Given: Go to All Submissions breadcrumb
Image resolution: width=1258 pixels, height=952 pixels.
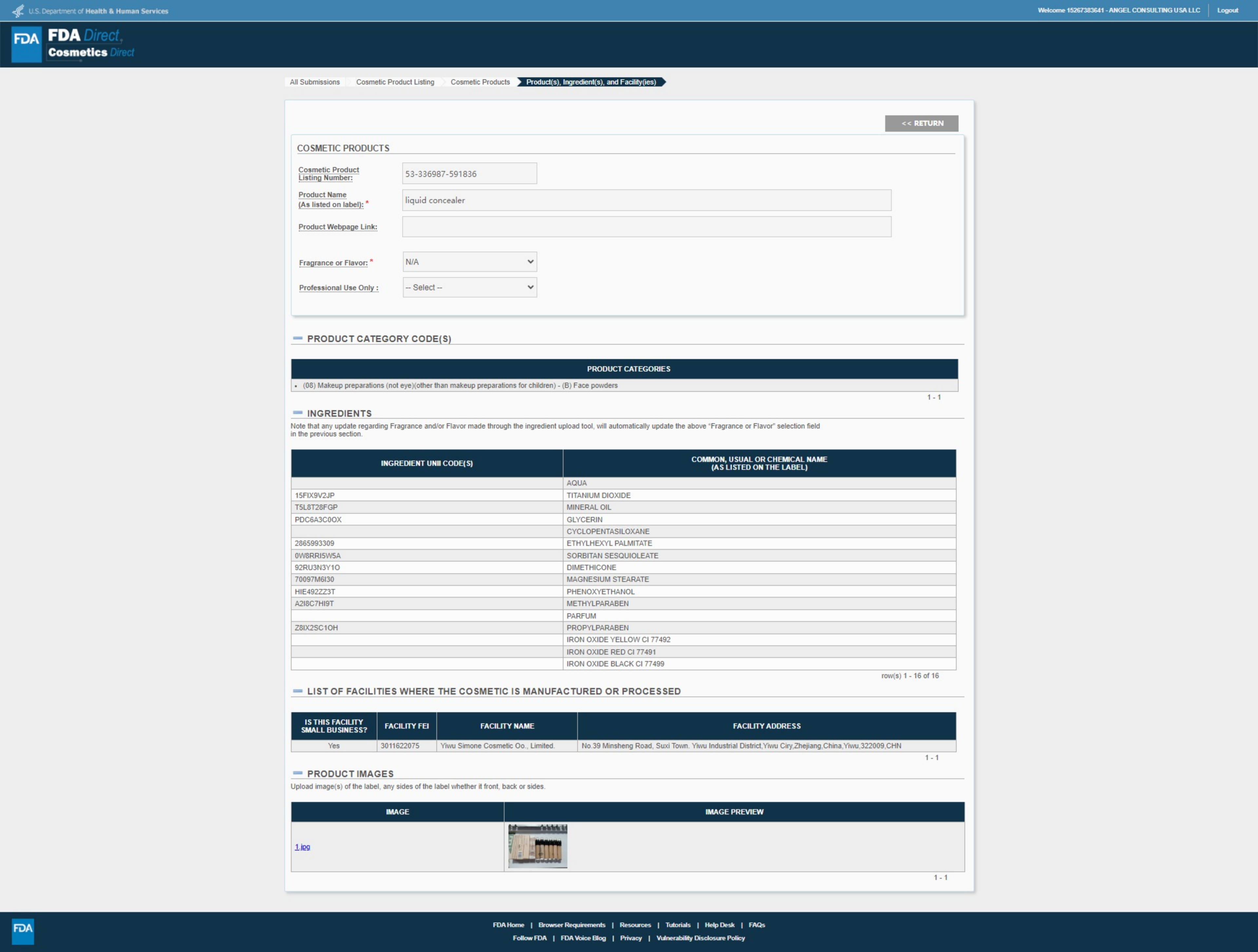Looking at the screenshot, I should pyautogui.click(x=314, y=82).
